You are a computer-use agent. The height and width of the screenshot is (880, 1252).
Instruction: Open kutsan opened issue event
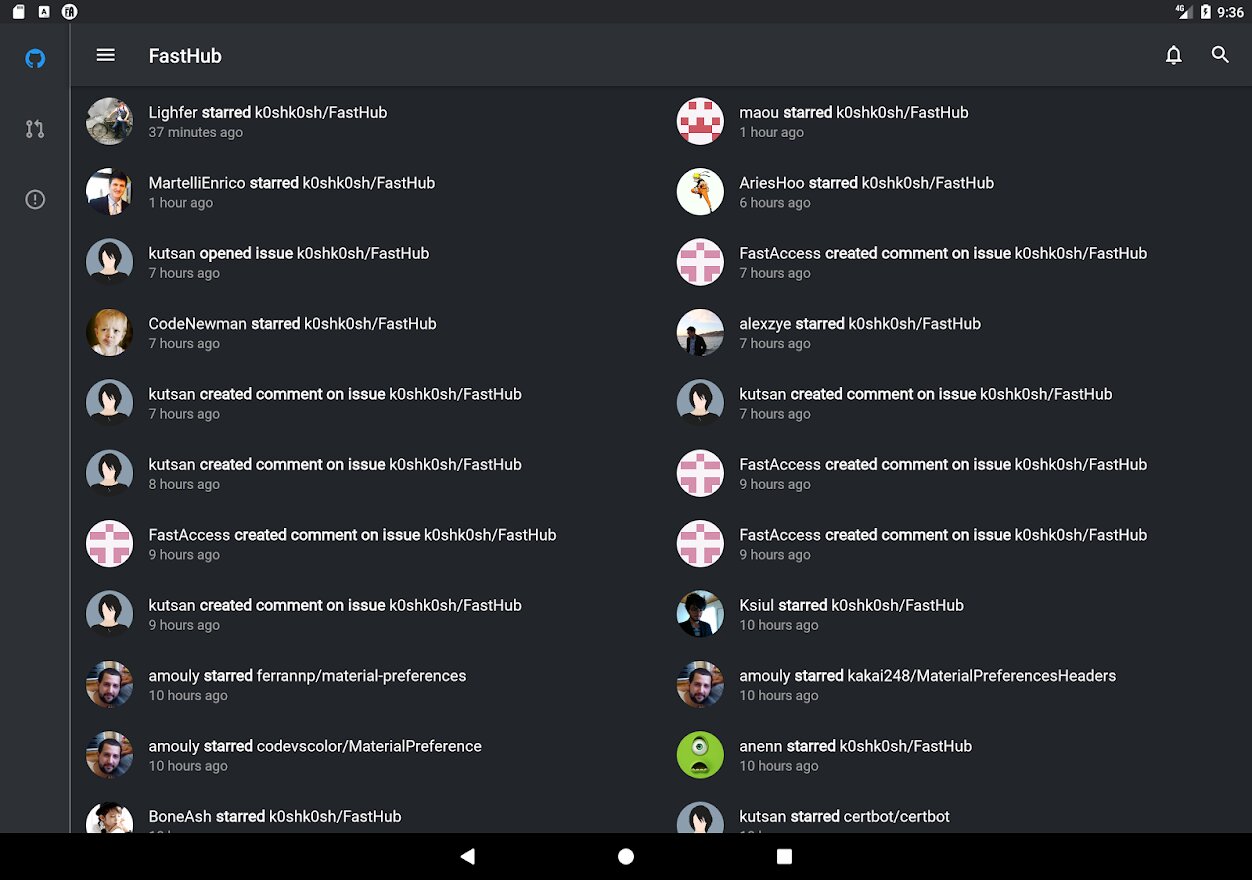pos(371,262)
